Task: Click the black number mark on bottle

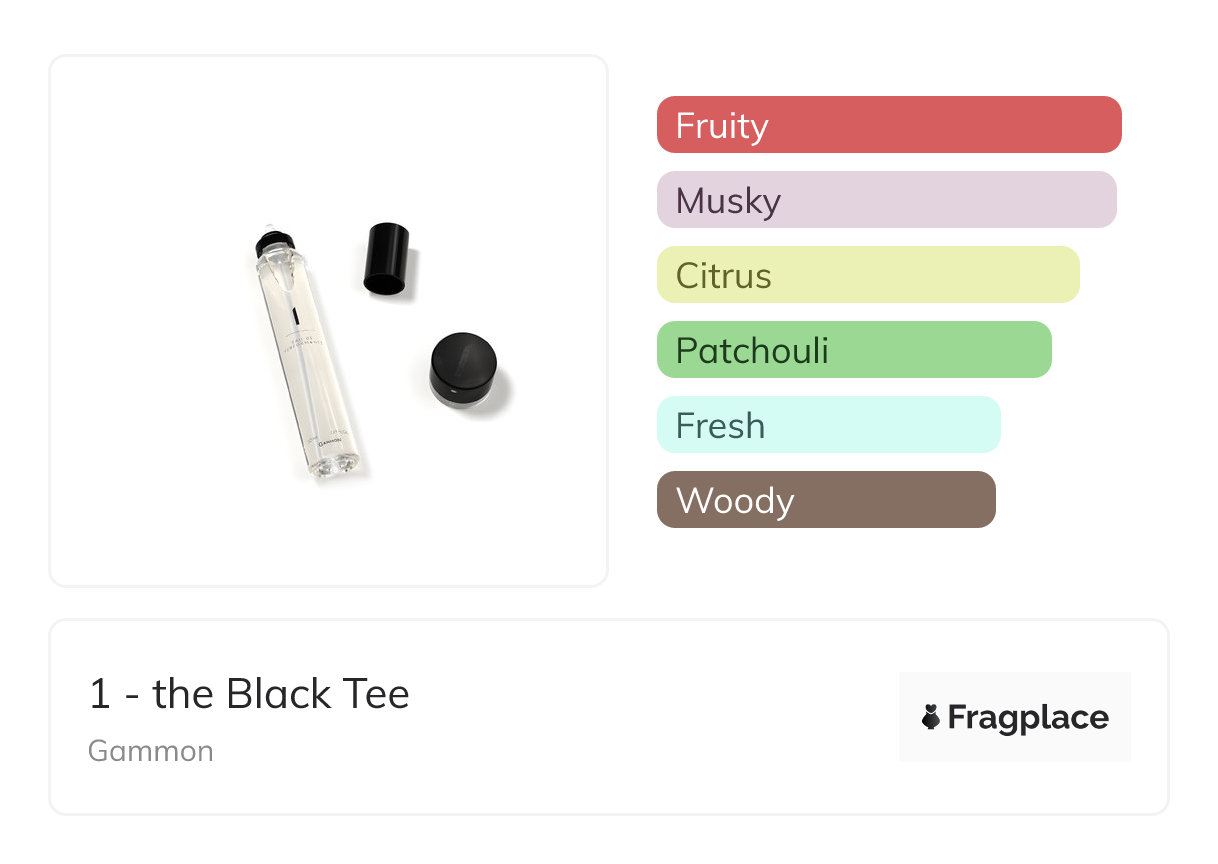Action: coord(296,317)
